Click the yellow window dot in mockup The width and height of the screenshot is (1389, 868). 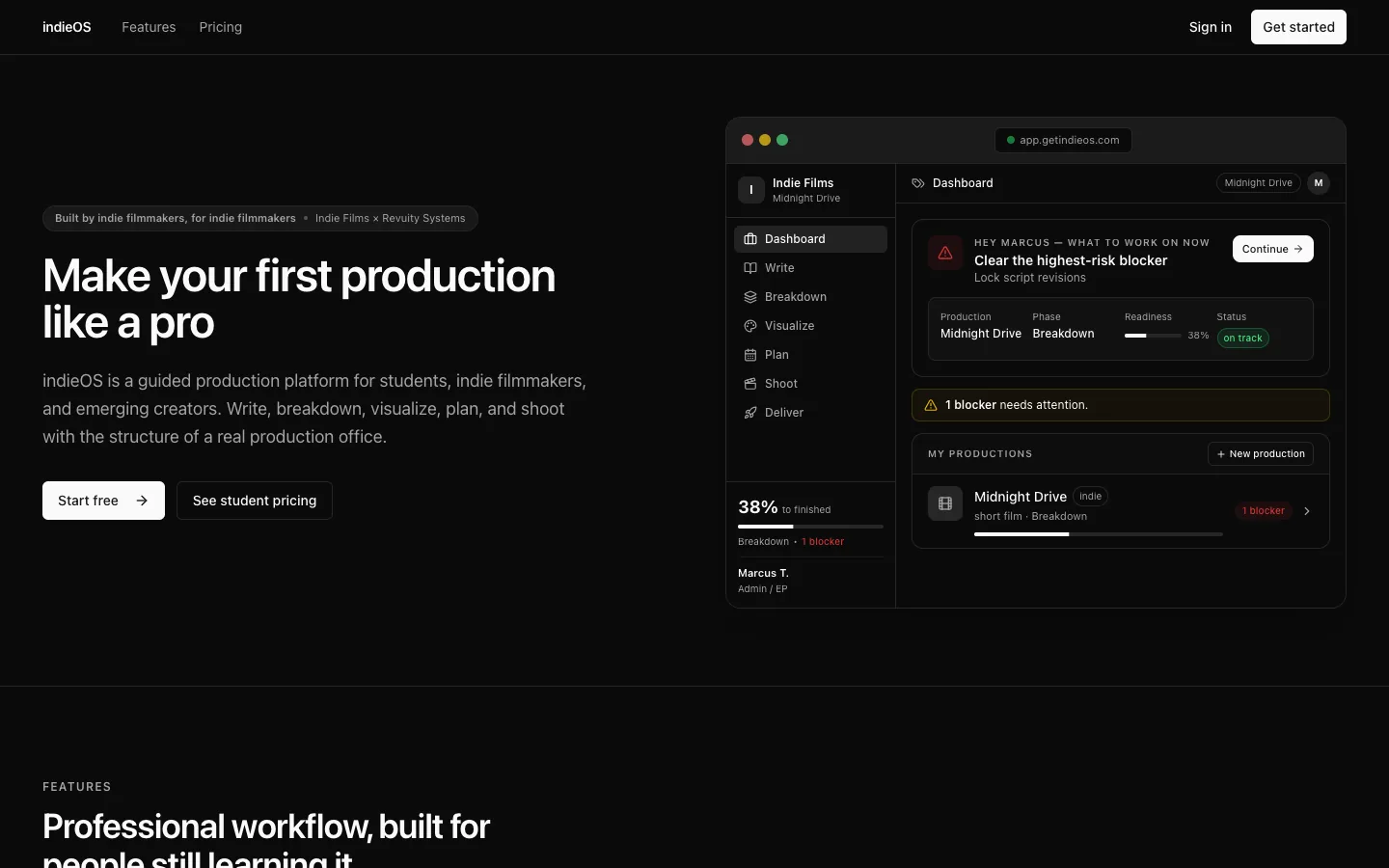[x=765, y=140]
